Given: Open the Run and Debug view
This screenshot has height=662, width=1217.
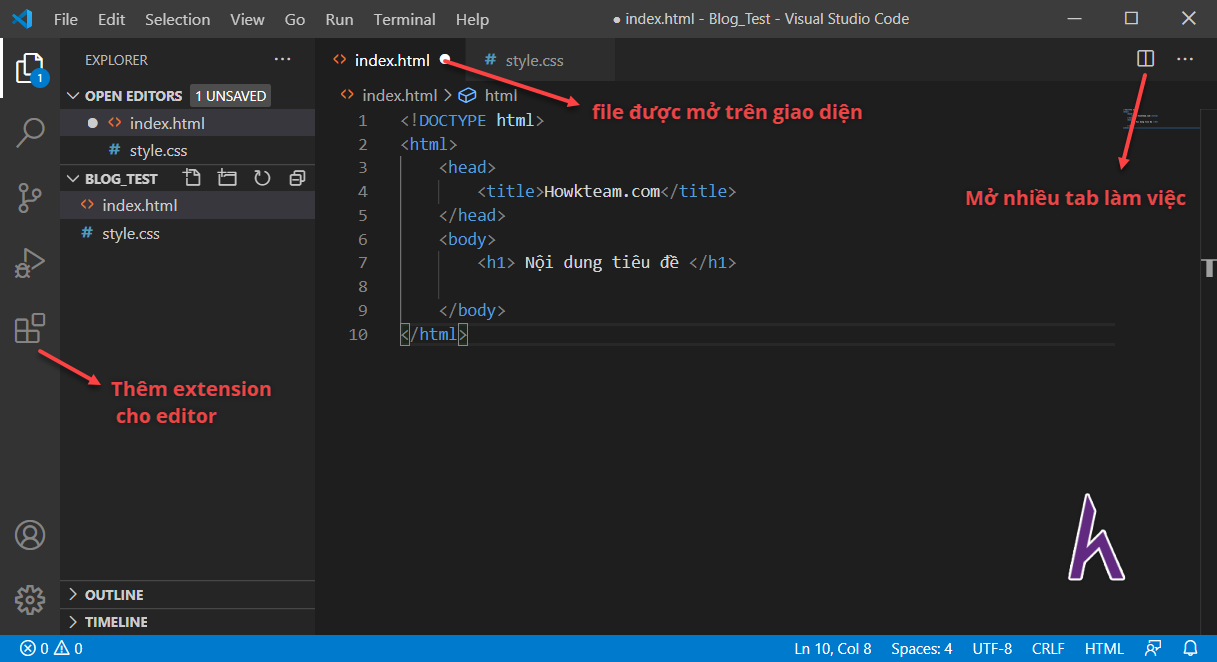Looking at the screenshot, I should click(x=30, y=263).
